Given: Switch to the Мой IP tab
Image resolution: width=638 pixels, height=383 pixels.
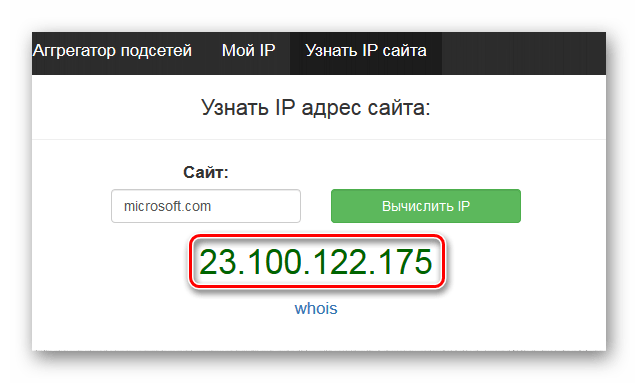Looking at the screenshot, I should pos(248,51).
